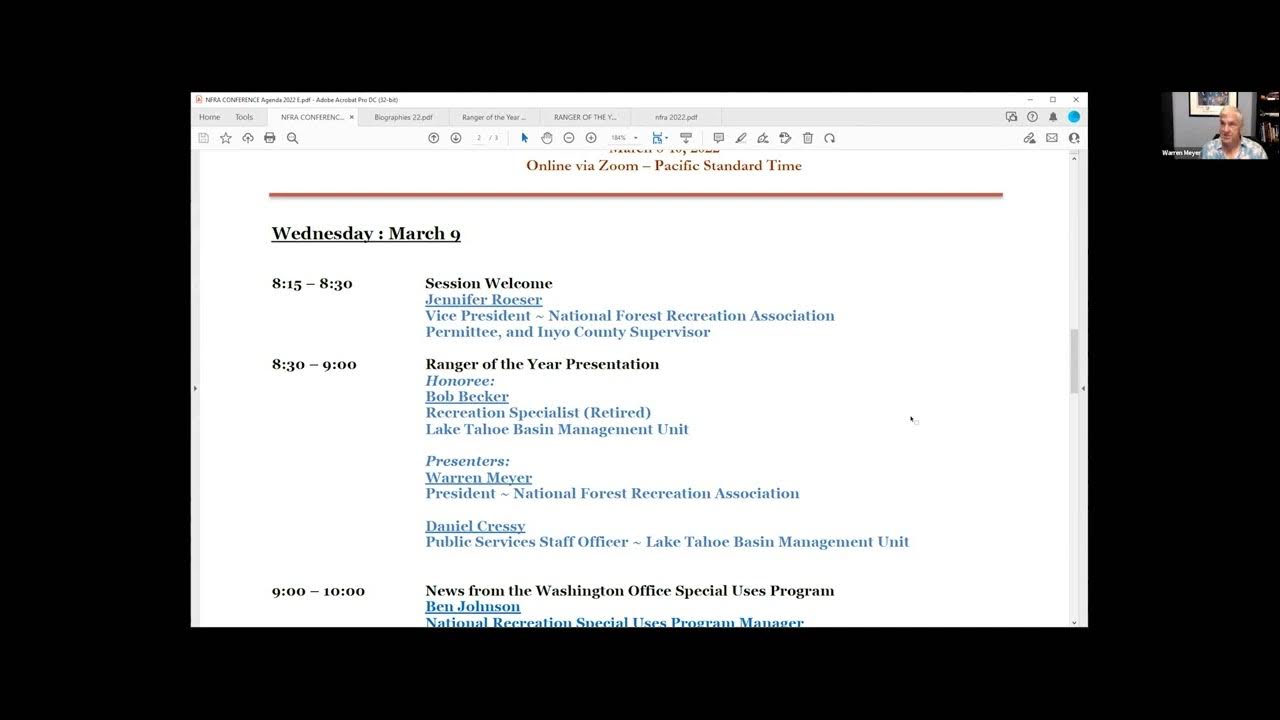
Task: Click 'Lake Tahoe Basin Management Unit' text
Action: [x=557, y=429]
